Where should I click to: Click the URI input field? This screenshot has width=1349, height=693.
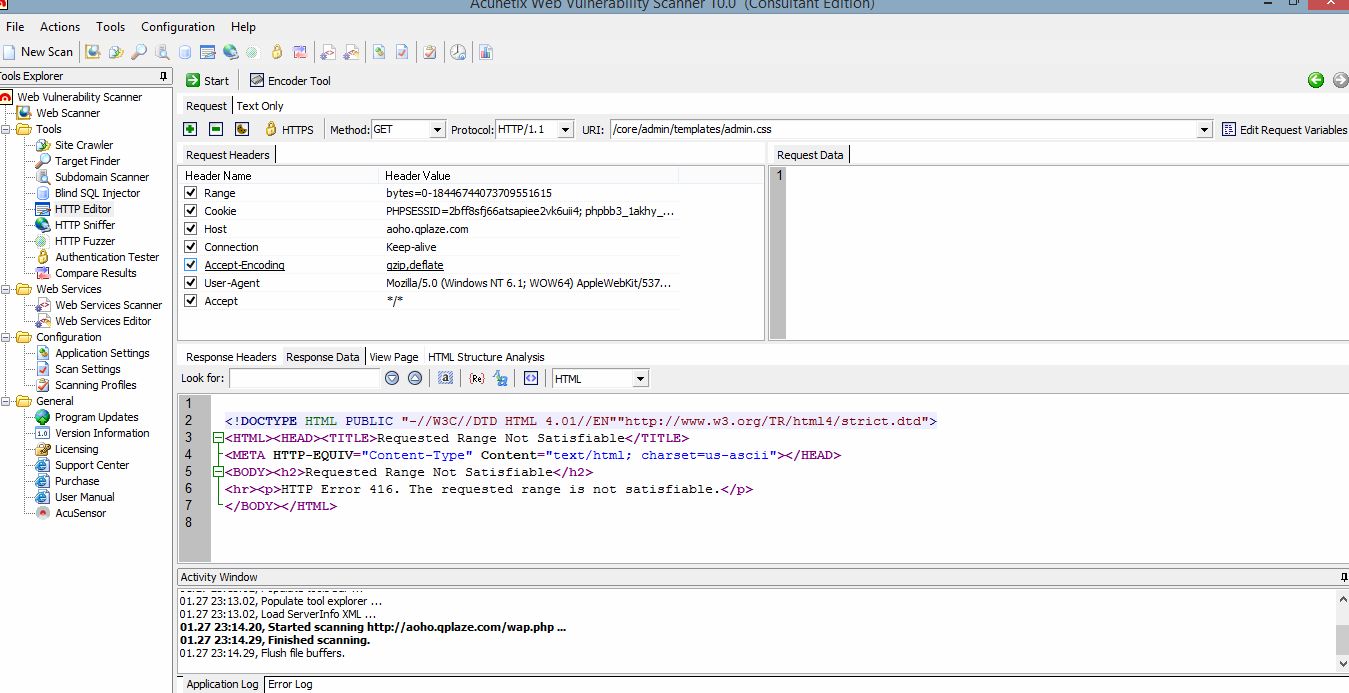903,130
